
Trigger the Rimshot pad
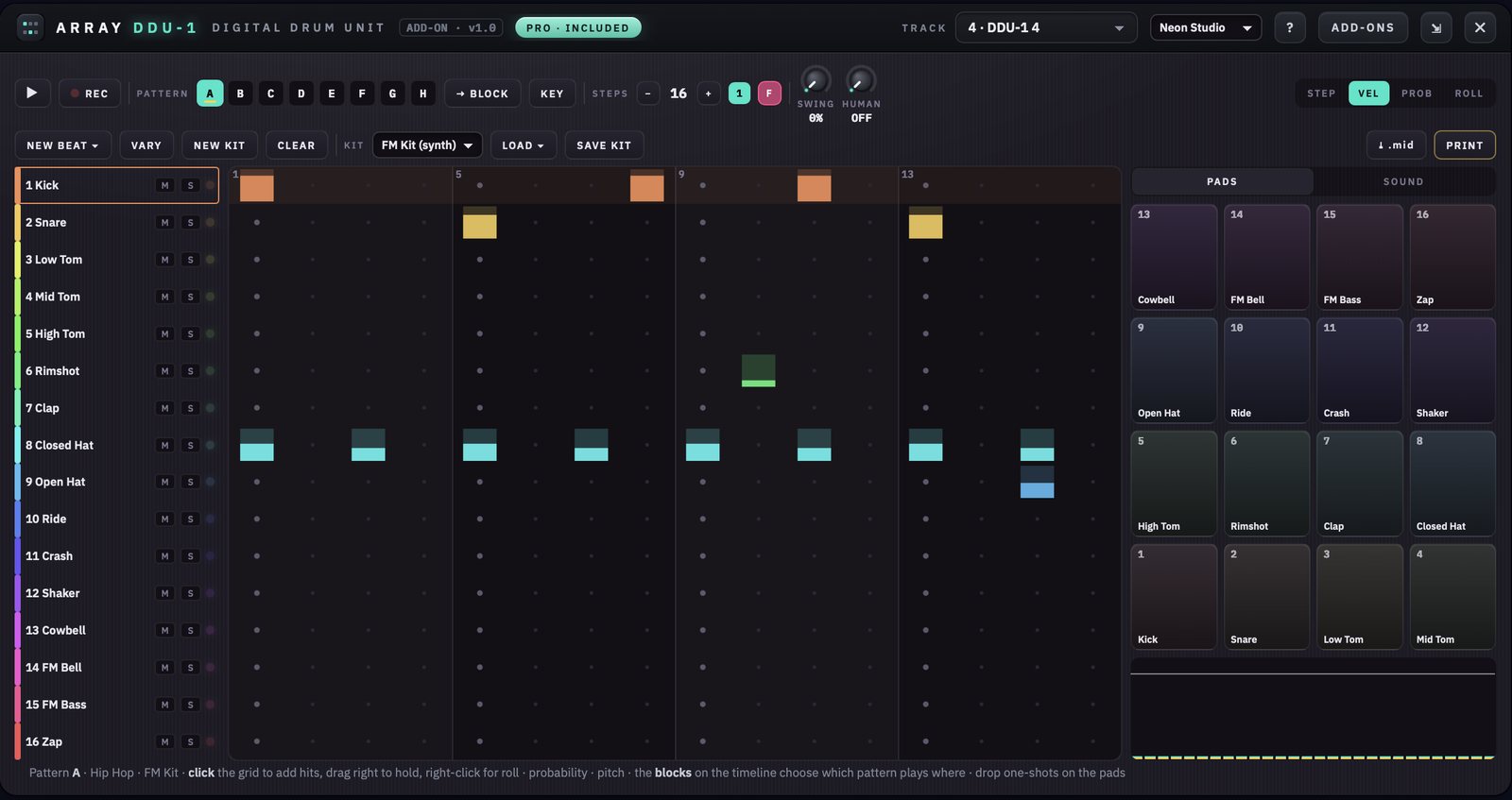point(1266,484)
